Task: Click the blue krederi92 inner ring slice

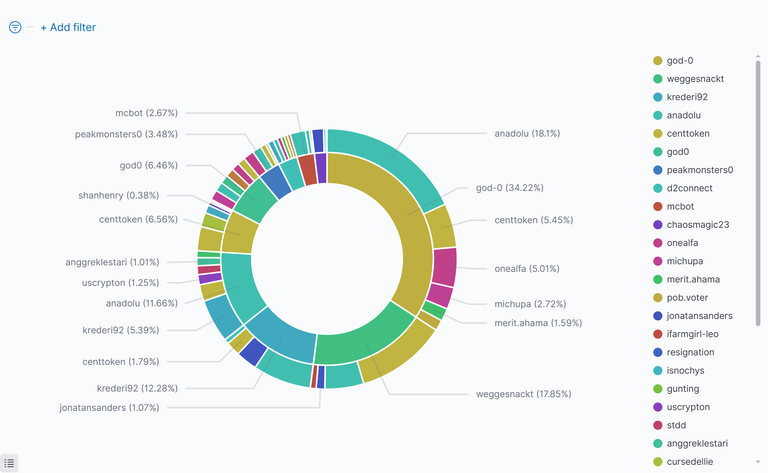Action: pyautogui.click(x=282, y=338)
